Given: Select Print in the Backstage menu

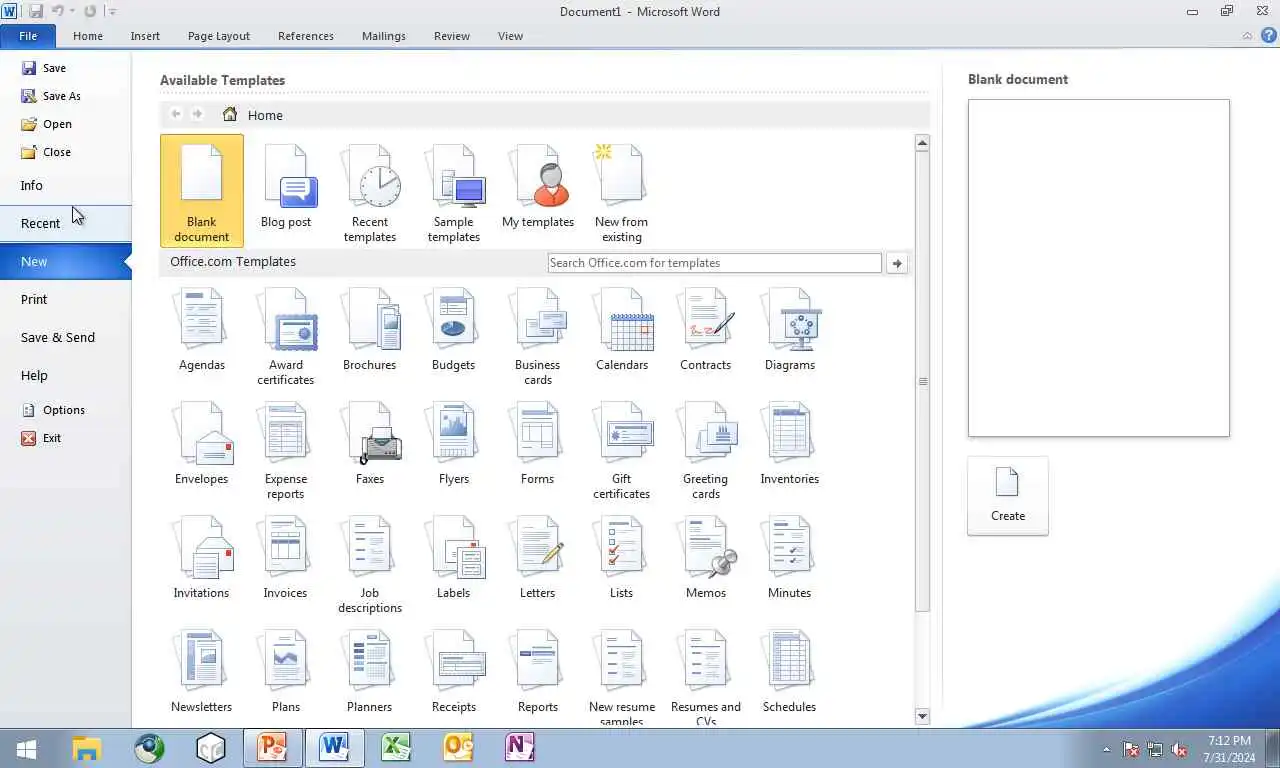Looking at the screenshot, I should [x=66, y=299].
